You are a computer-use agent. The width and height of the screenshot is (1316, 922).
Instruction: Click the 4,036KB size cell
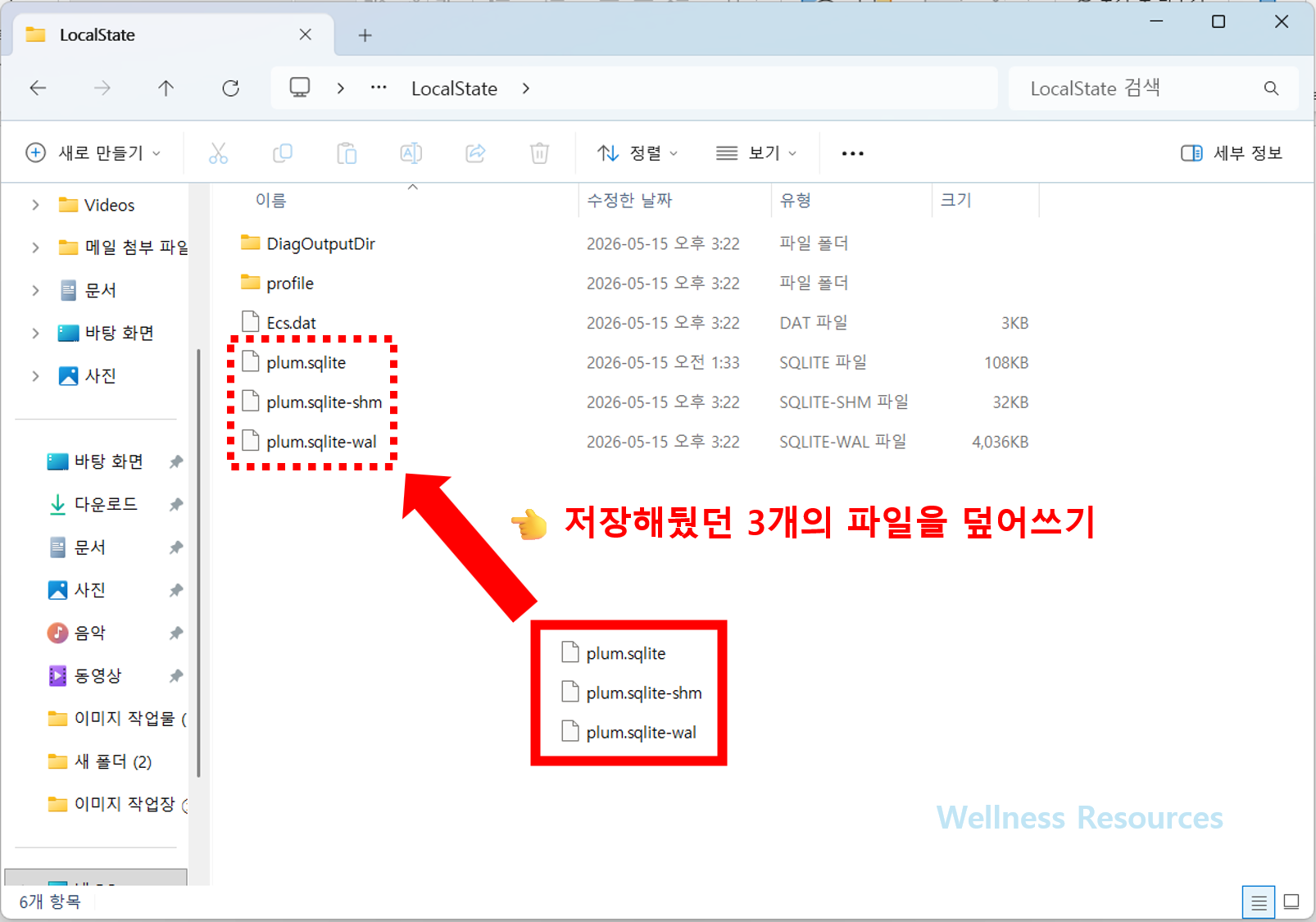[x=1000, y=442]
